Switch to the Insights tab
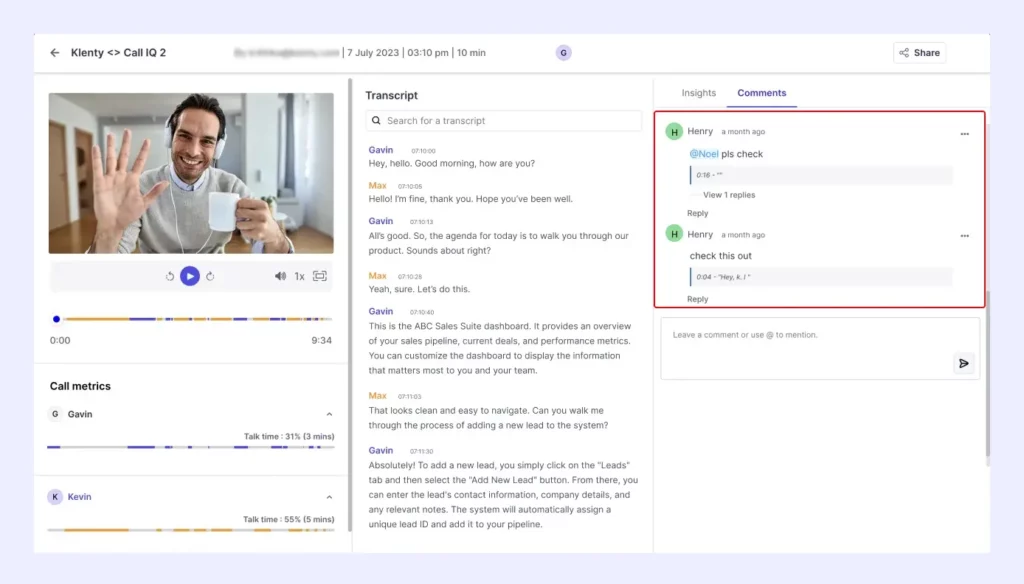1024x584 pixels. tap(697, 92)
